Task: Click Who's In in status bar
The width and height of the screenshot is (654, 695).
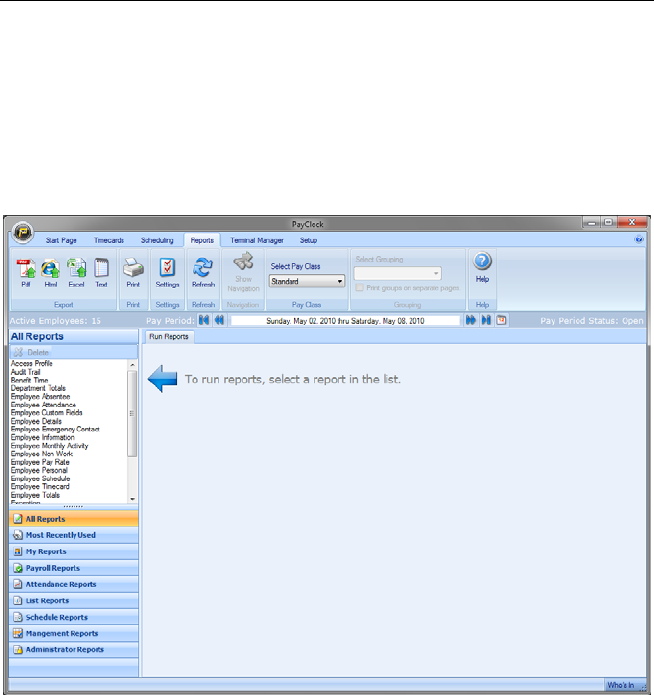Action: (621, 685)
